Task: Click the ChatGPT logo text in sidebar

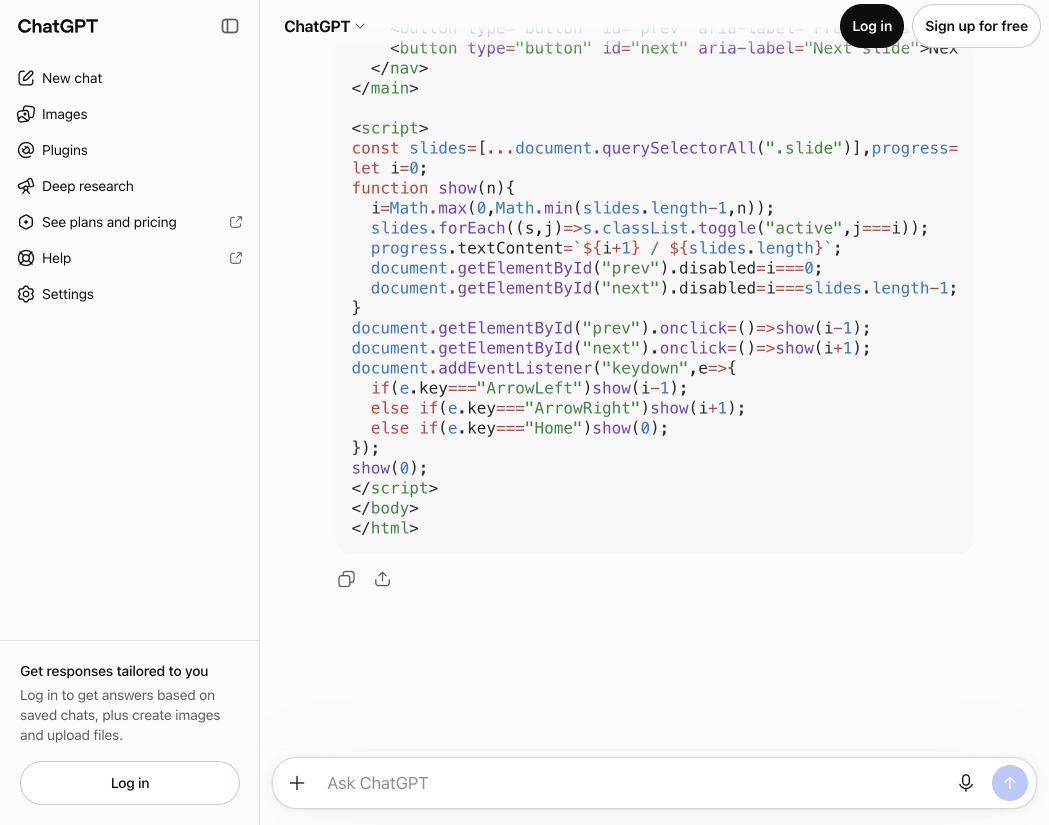Action: click(58, 26)
